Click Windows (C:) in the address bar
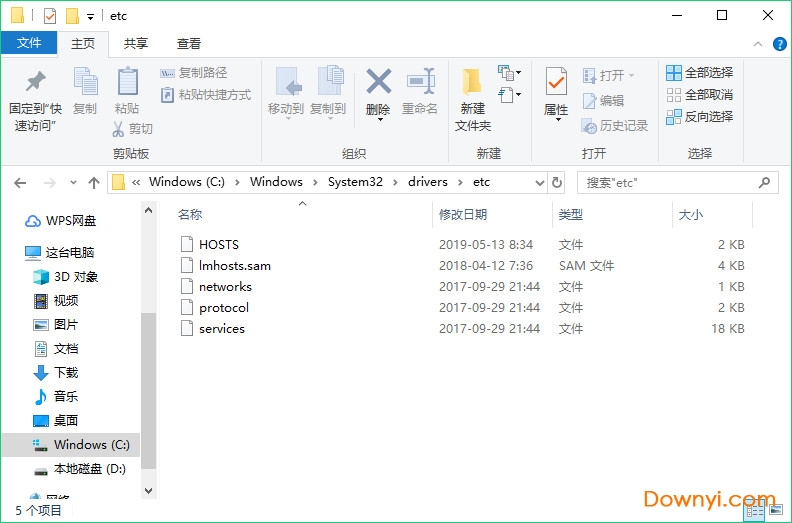 point(187,182)
